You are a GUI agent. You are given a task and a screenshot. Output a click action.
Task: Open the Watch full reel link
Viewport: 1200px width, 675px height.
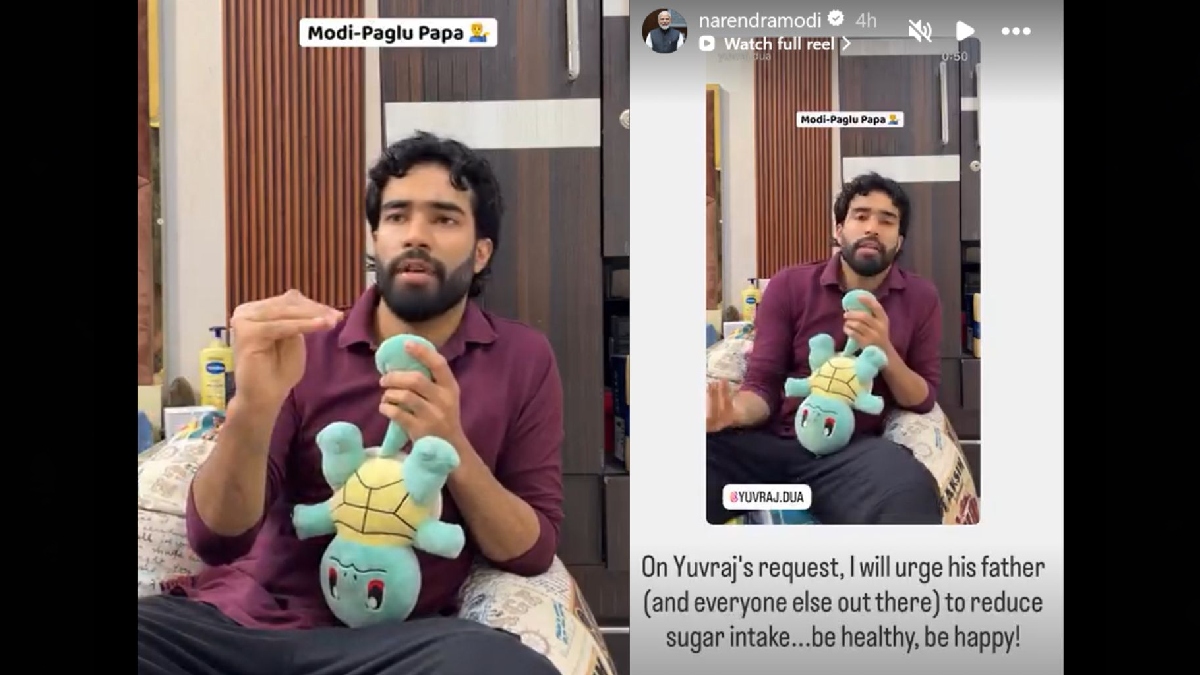point(774,44)
